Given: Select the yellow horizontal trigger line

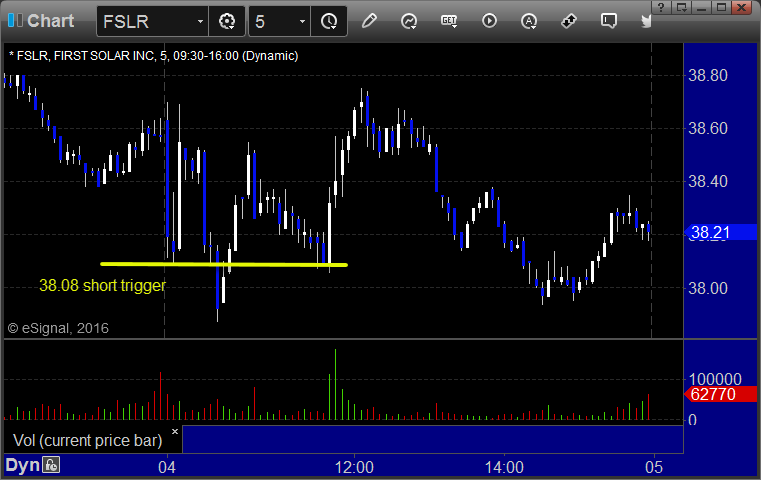Looking at the screenshot, I should point(224,265).
